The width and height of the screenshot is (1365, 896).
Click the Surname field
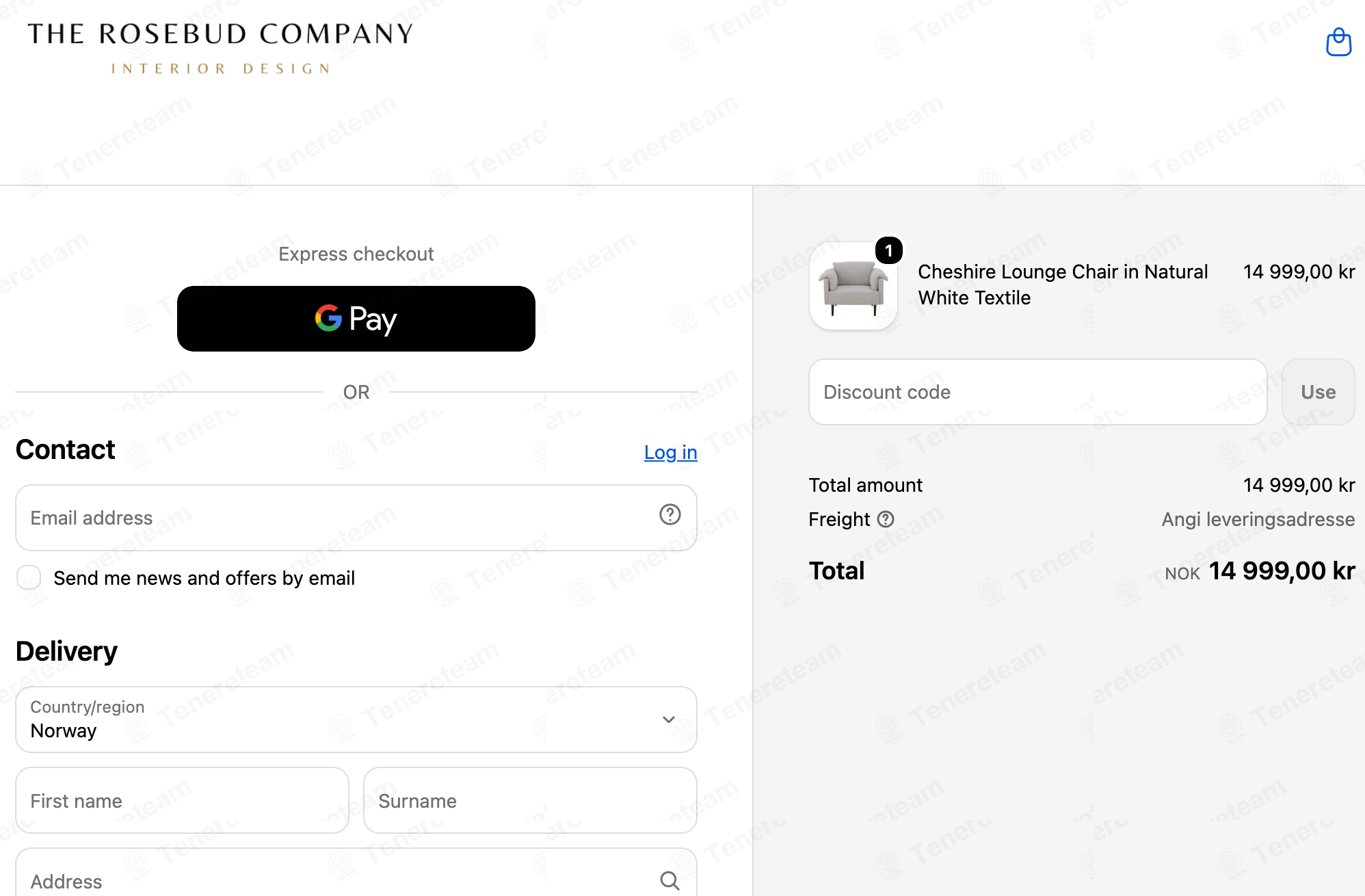[530, 800]
